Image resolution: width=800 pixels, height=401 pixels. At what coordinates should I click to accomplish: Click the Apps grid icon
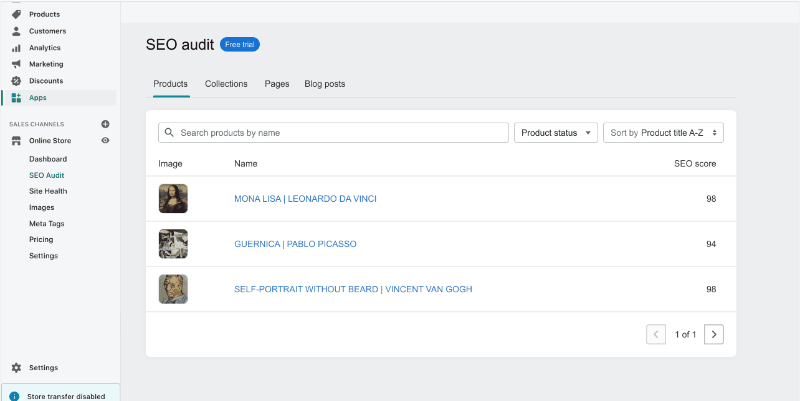click(16, 97)
